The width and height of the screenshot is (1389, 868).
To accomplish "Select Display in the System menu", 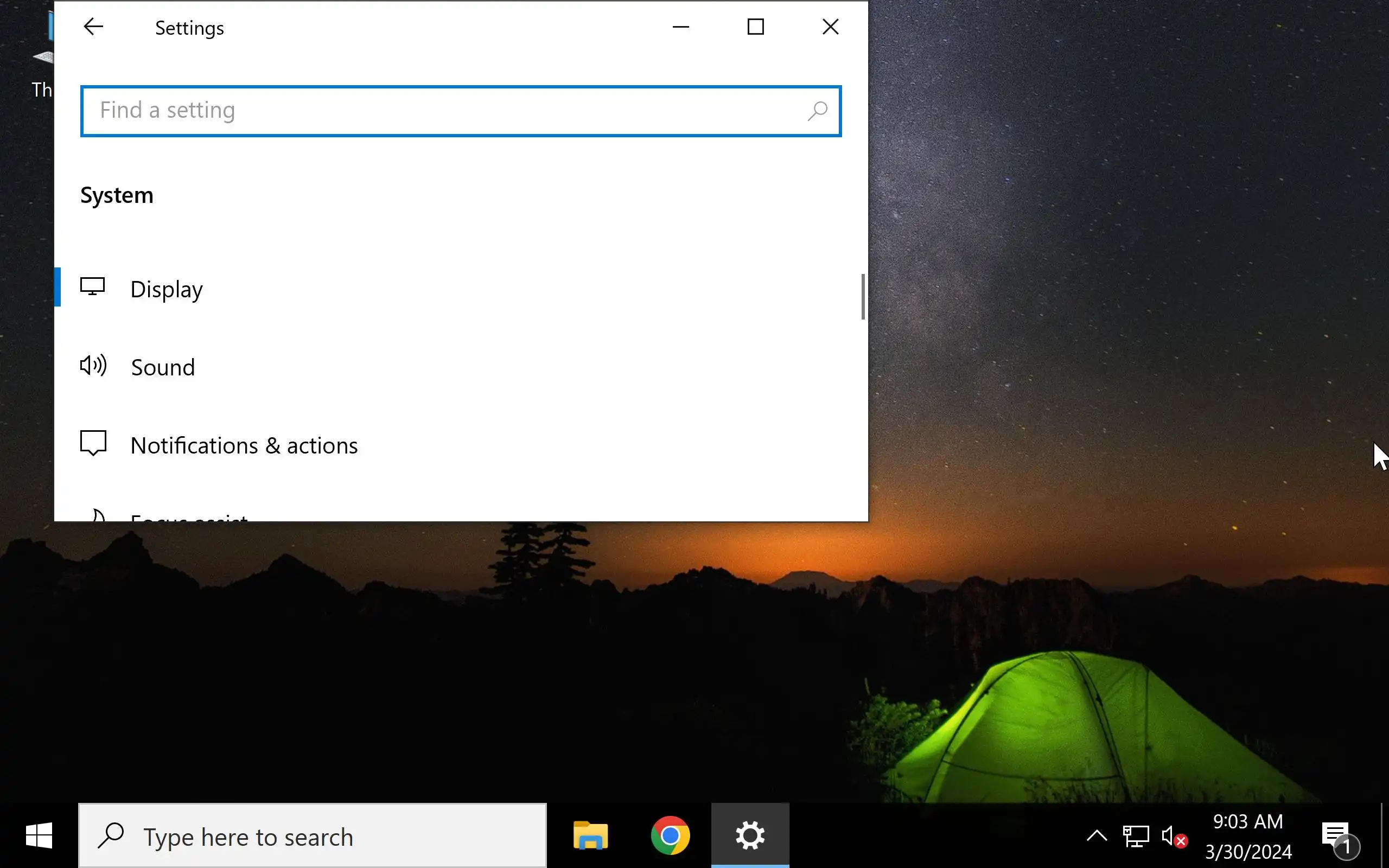I will (167, 289).
